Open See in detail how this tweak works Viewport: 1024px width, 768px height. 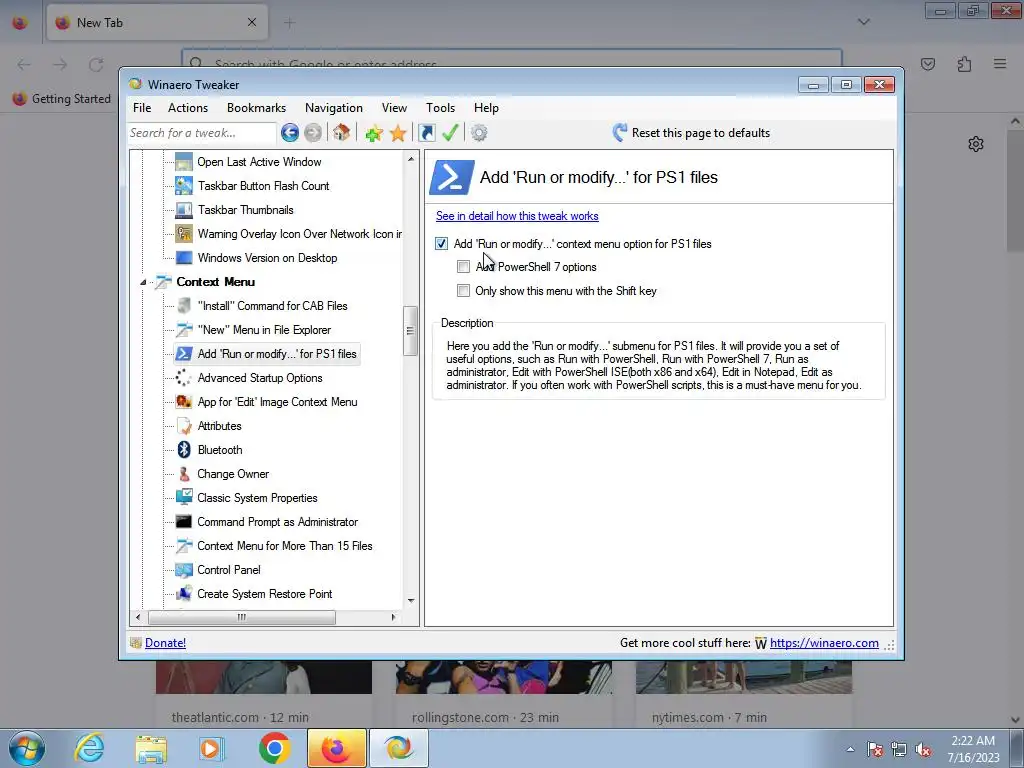(517, 216)
